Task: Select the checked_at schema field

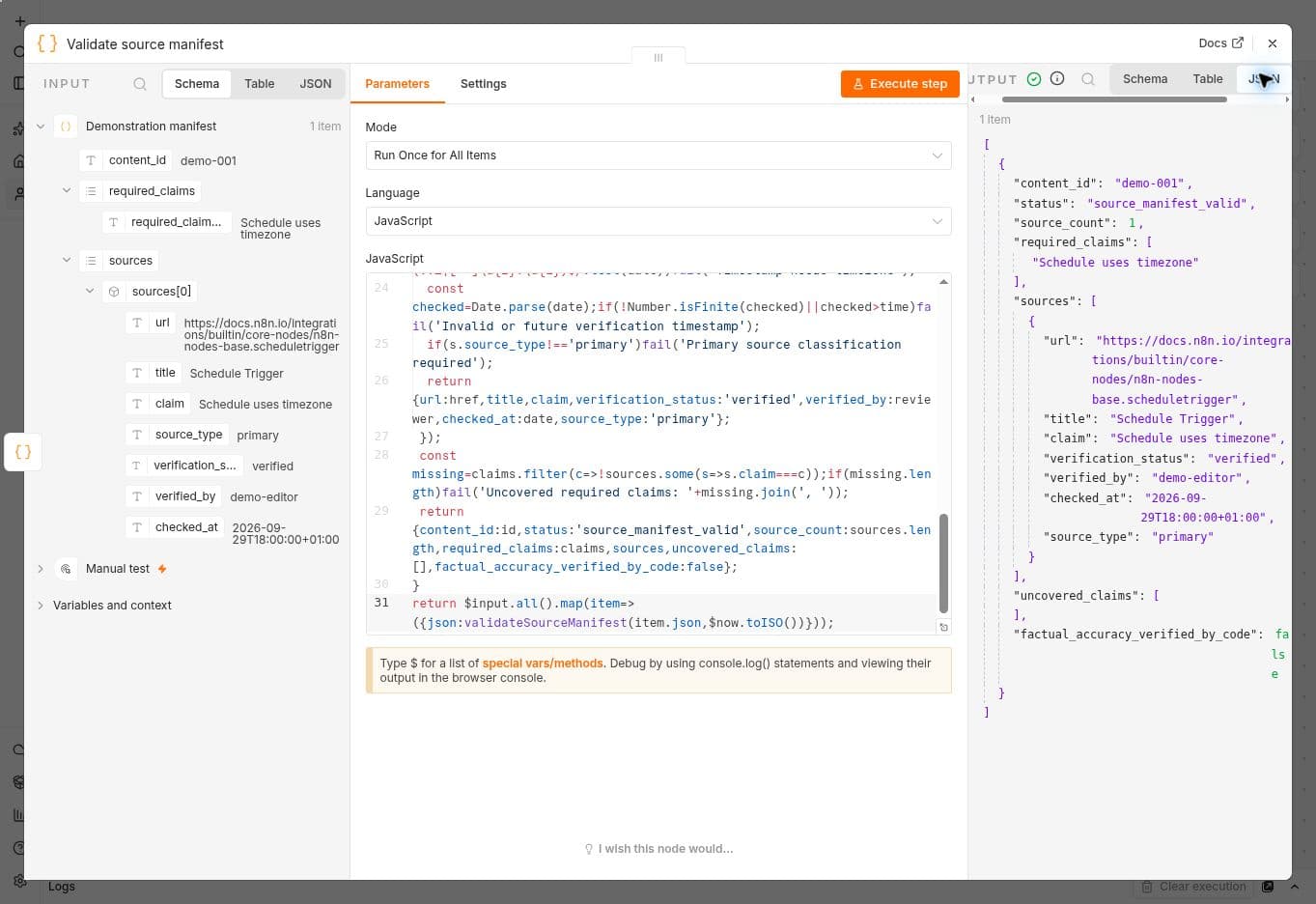Action: [176, 527]
